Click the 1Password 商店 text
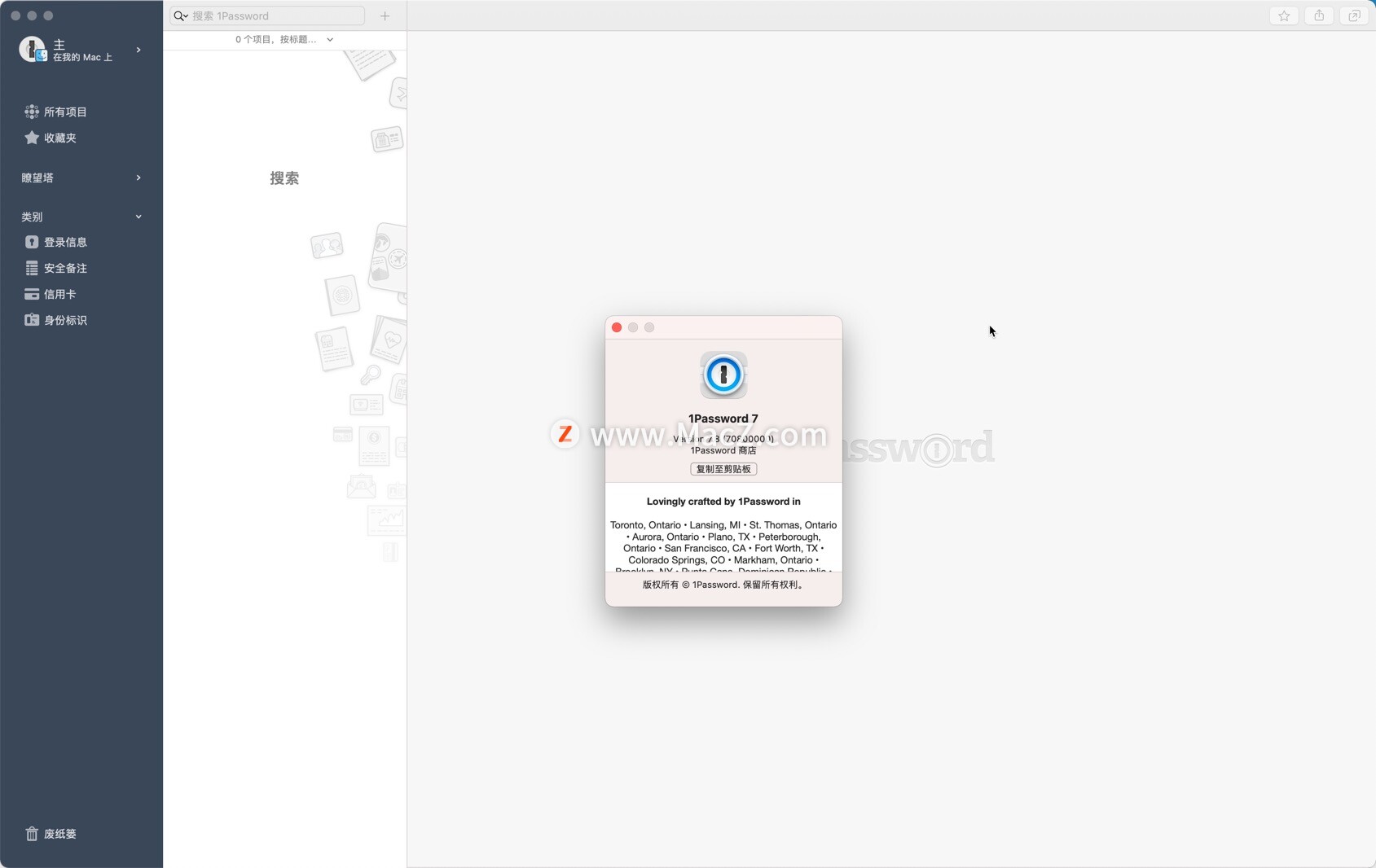The image size is (1376, 868). point(723,450)
